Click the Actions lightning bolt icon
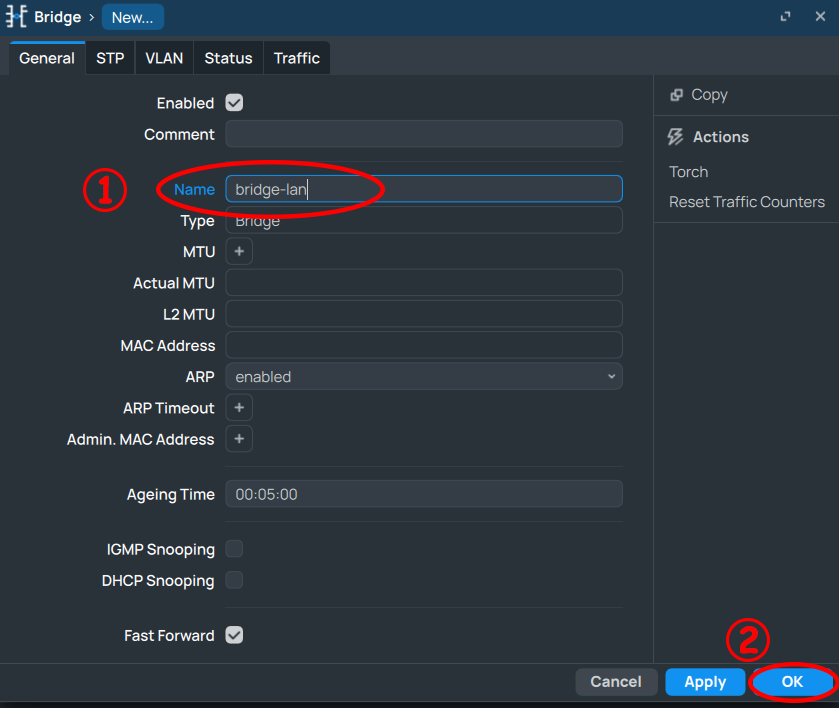 [676, 137]
